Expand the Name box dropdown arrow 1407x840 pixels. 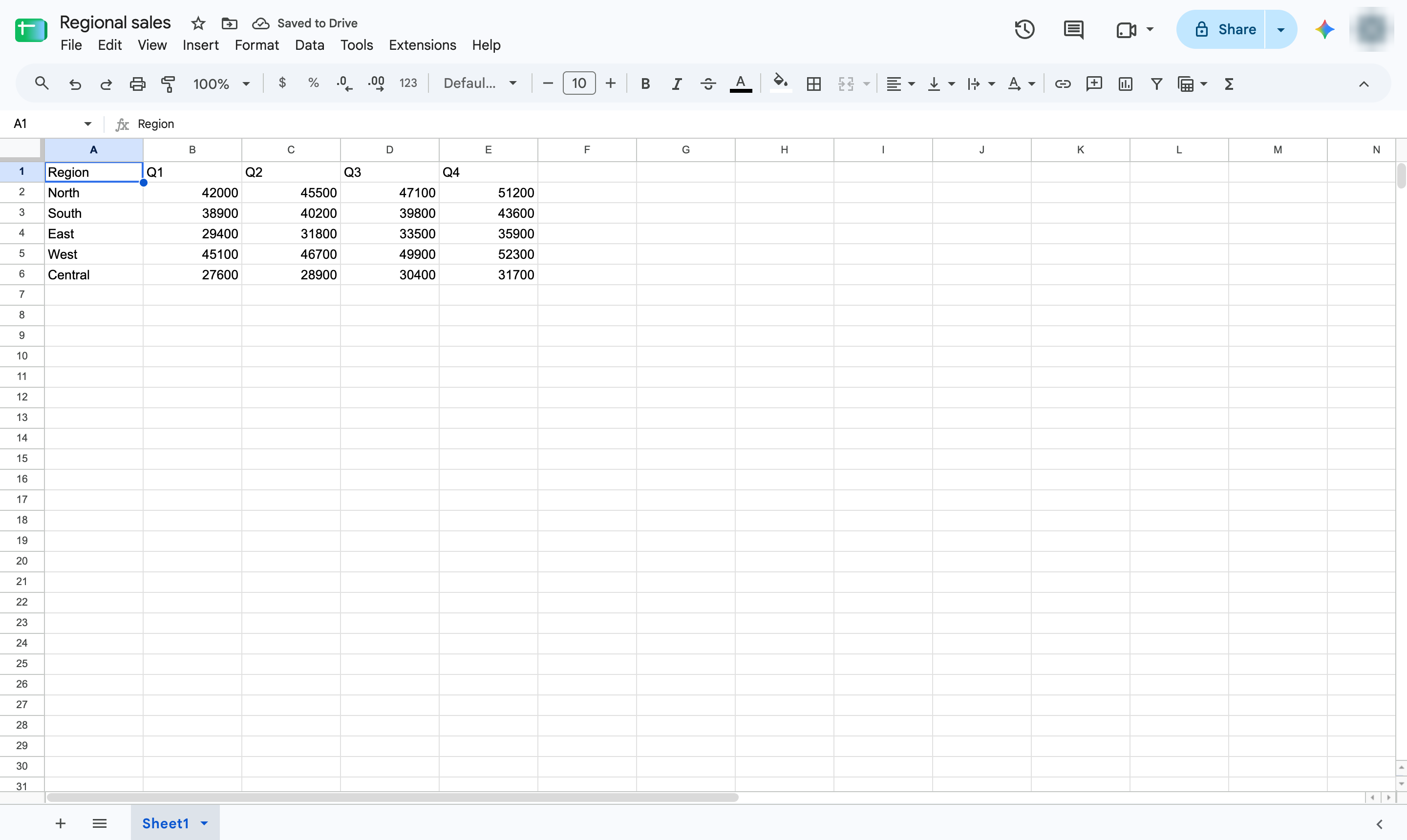88,124
